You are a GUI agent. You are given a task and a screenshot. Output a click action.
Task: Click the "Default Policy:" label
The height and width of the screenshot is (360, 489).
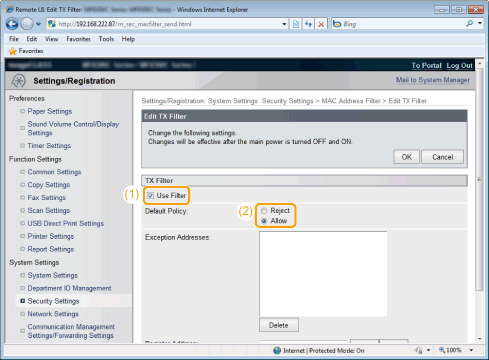[x=166, y=211]
